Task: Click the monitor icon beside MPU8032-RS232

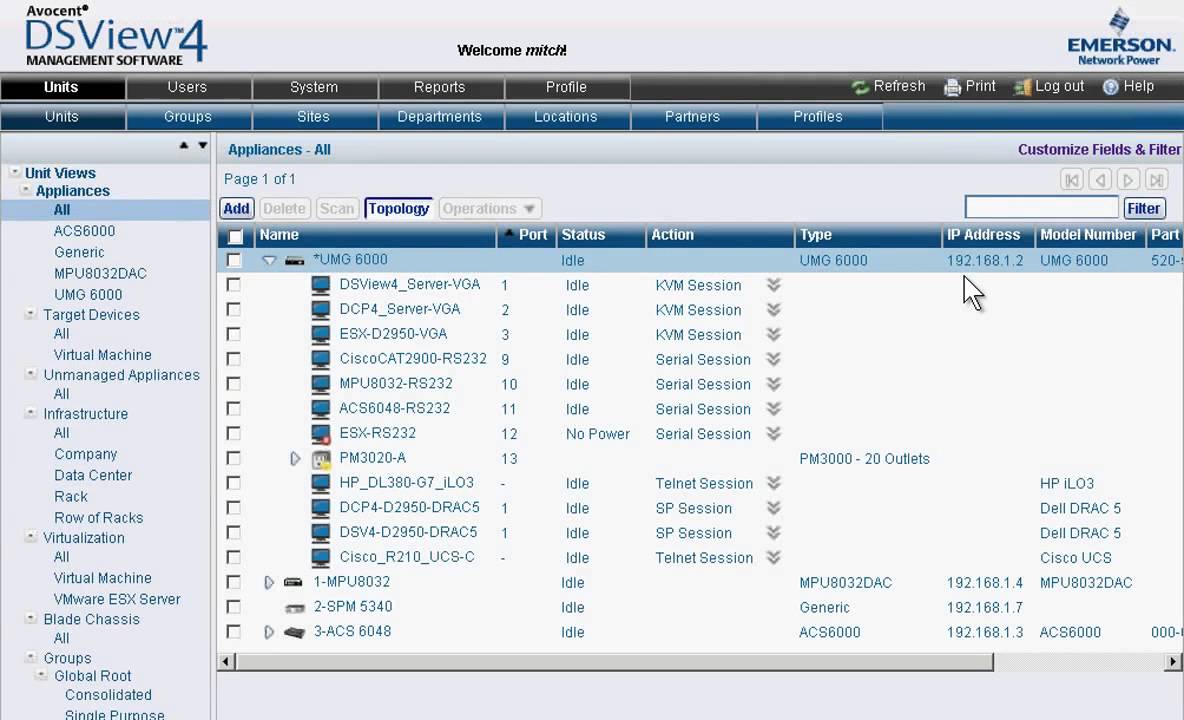Action: click(x=321, y=384)
